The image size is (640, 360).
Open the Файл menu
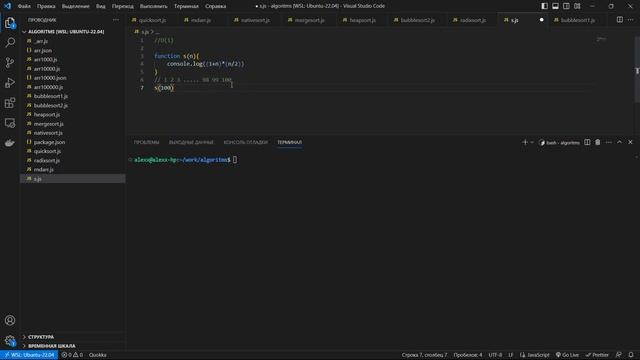(x=24, y=6)
